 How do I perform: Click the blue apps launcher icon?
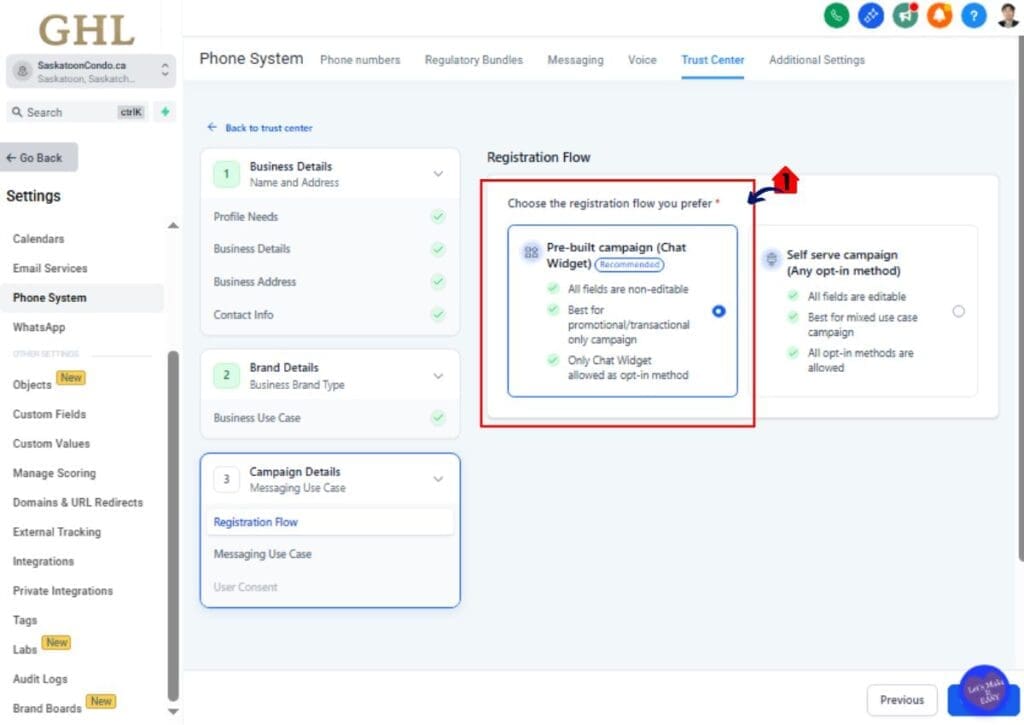870,16
